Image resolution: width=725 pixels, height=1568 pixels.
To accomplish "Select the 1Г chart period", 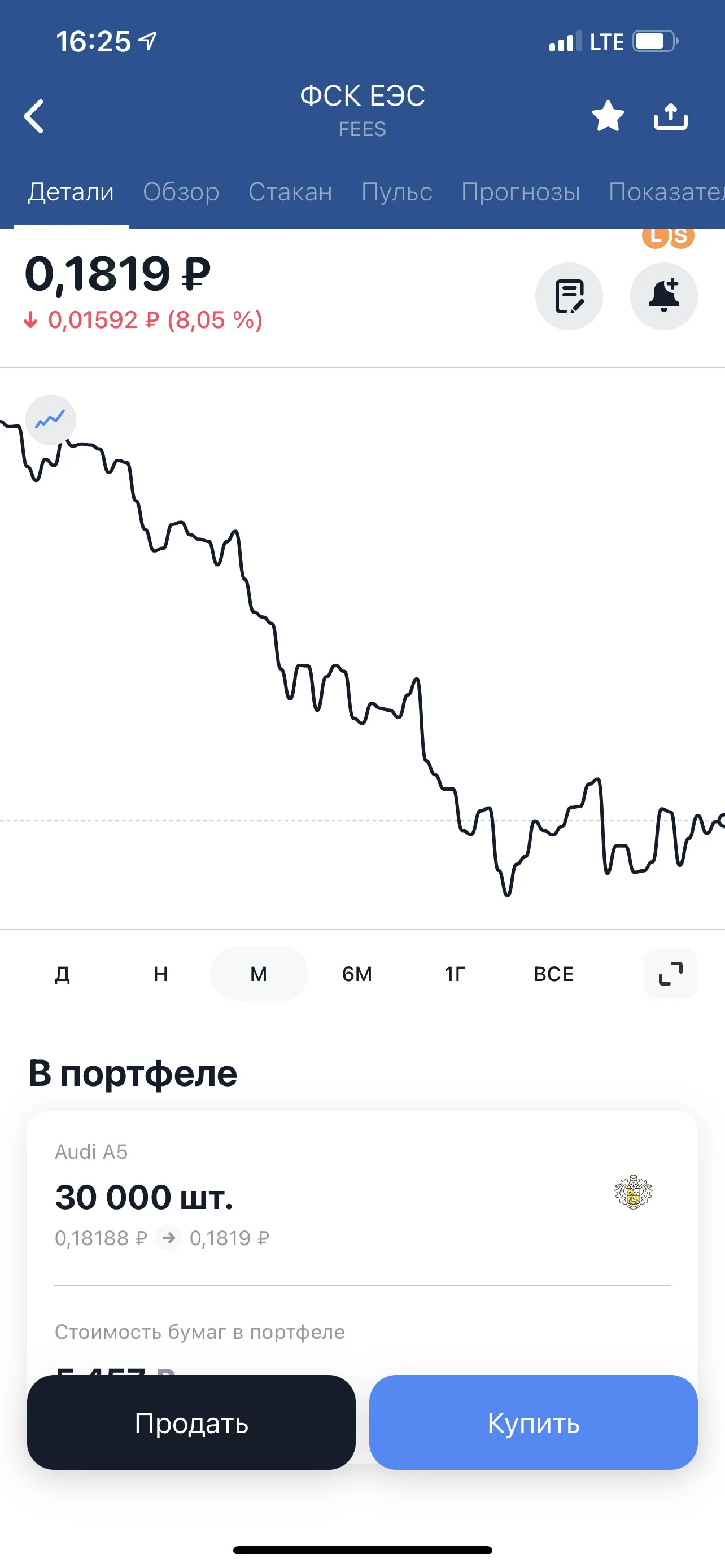I will click(x=455, y=973).
